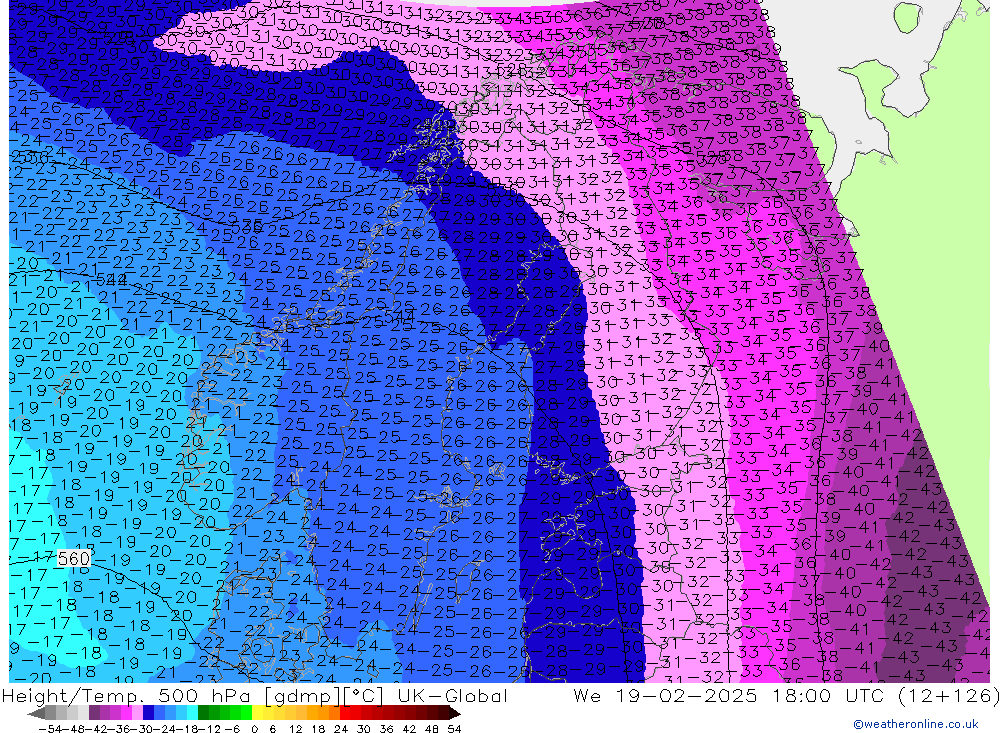Open the weatheronline.co.uk copyright link

click(916, 724)
